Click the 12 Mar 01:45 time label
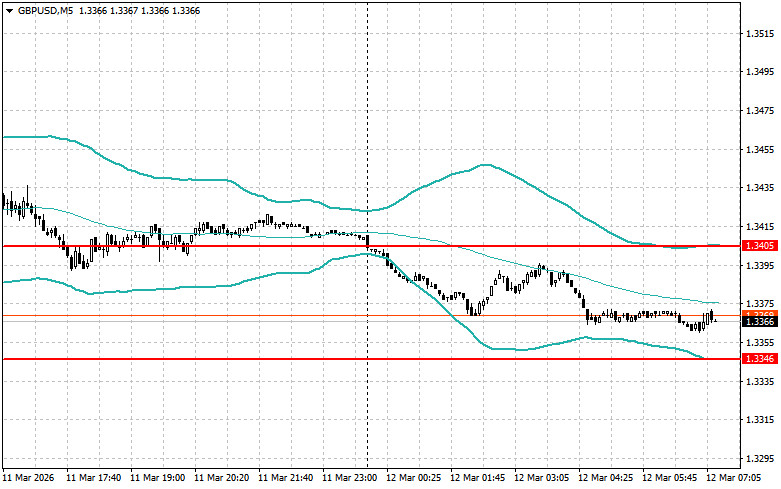781x489 pixels. tap(477, 478)
